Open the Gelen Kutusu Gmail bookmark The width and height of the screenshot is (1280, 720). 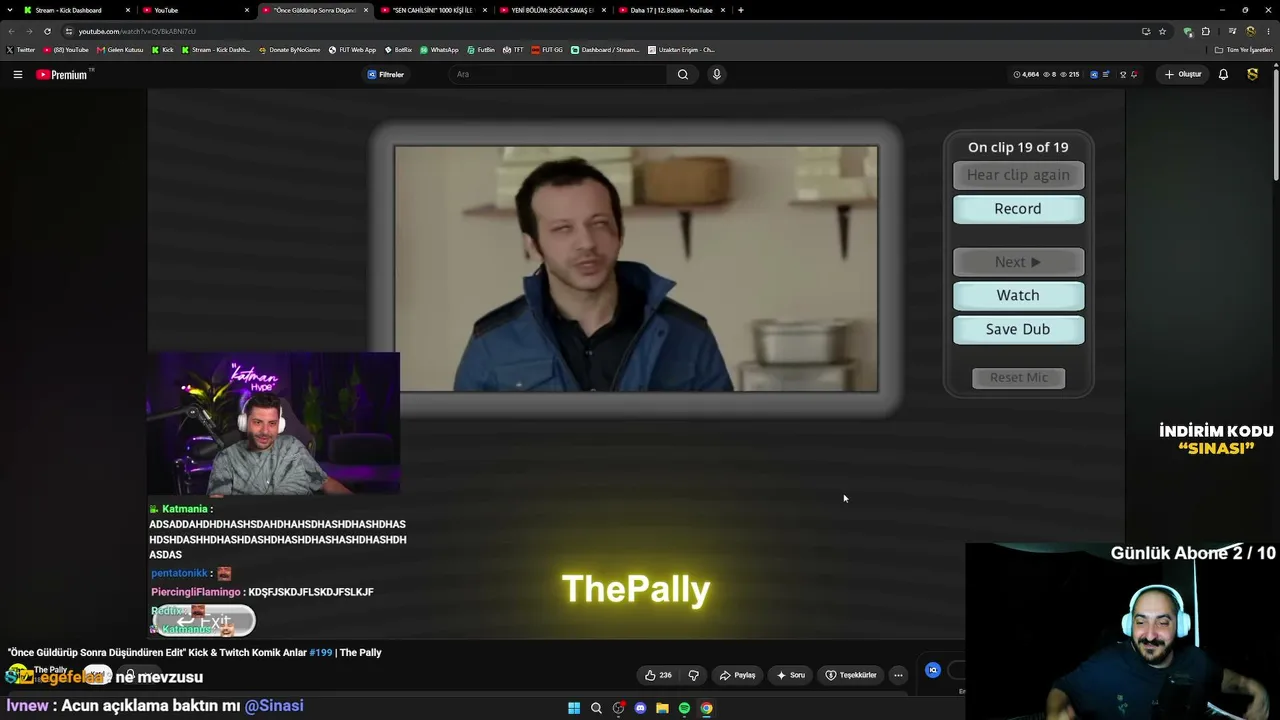(120, 49)
